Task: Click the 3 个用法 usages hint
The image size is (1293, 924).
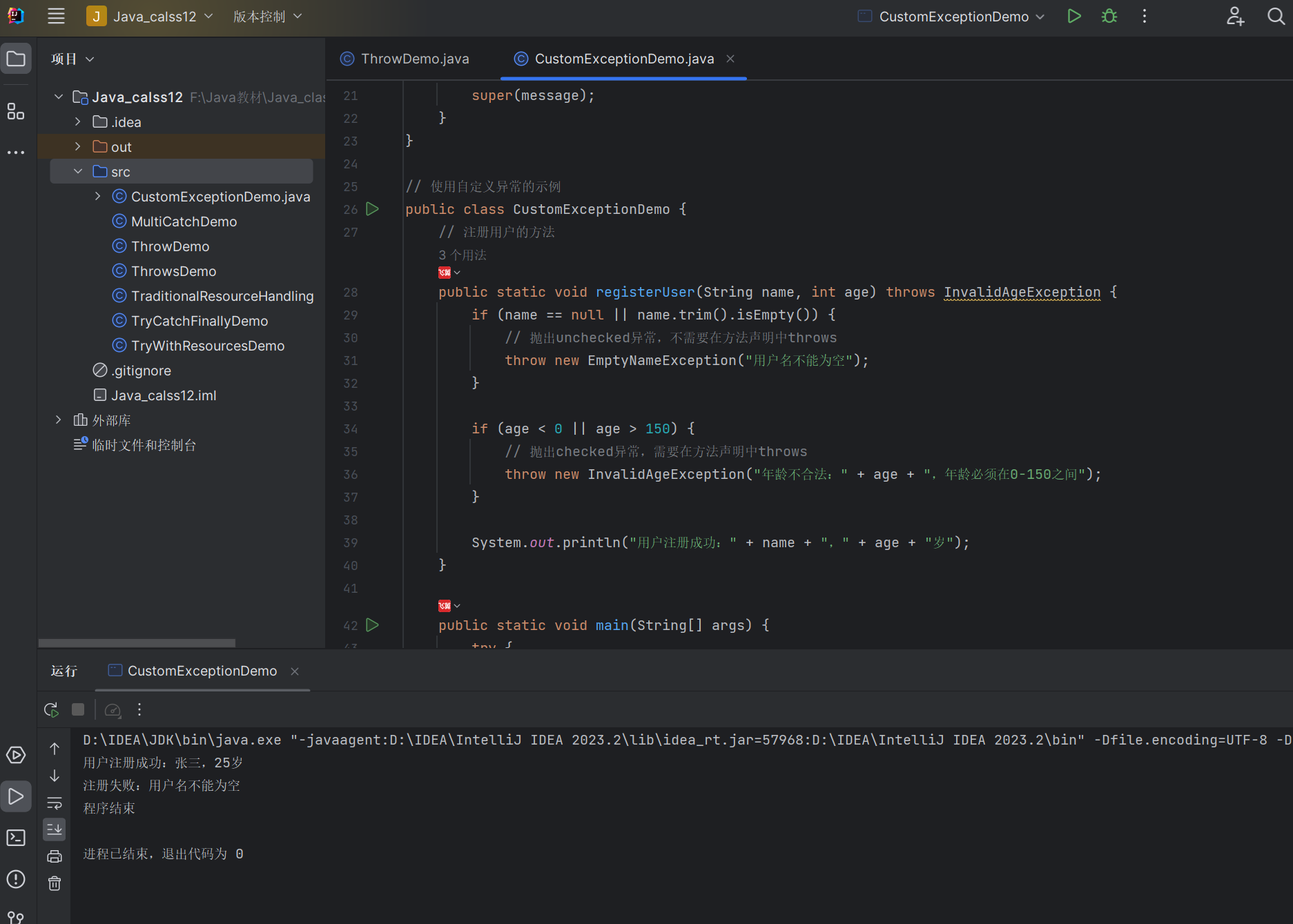Action: click(463, 255)
